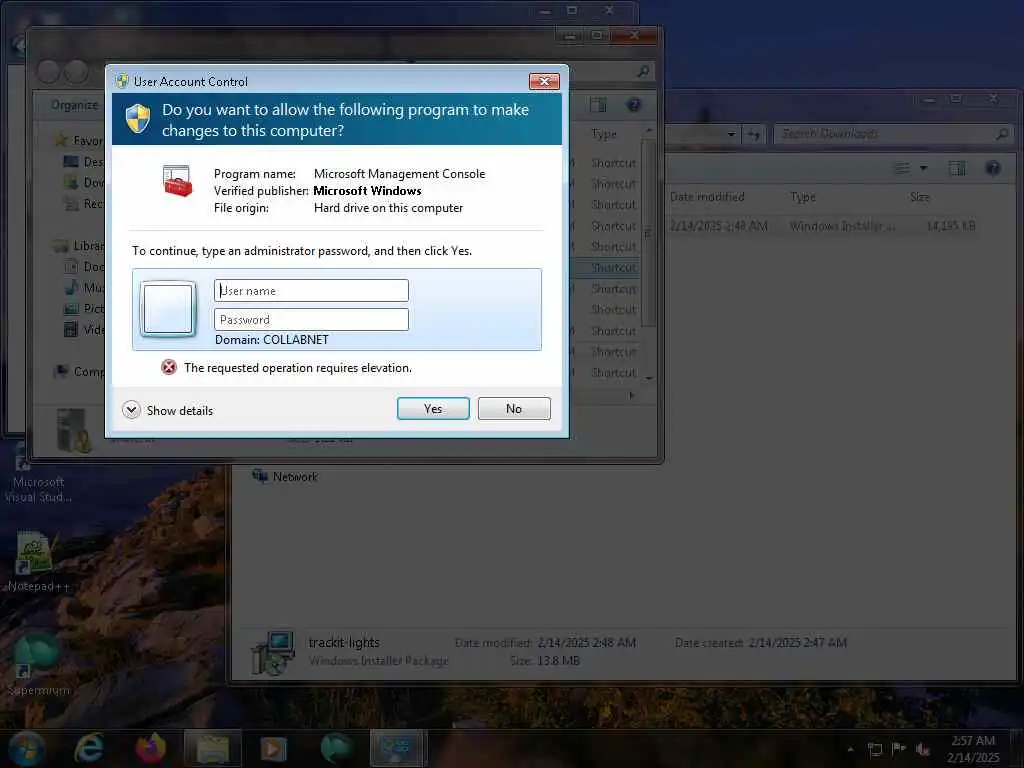The height and width of the screenshot is (768, 1024).
Task: Expand Show details in UAC dialog
Action: [x=168, y=410]
